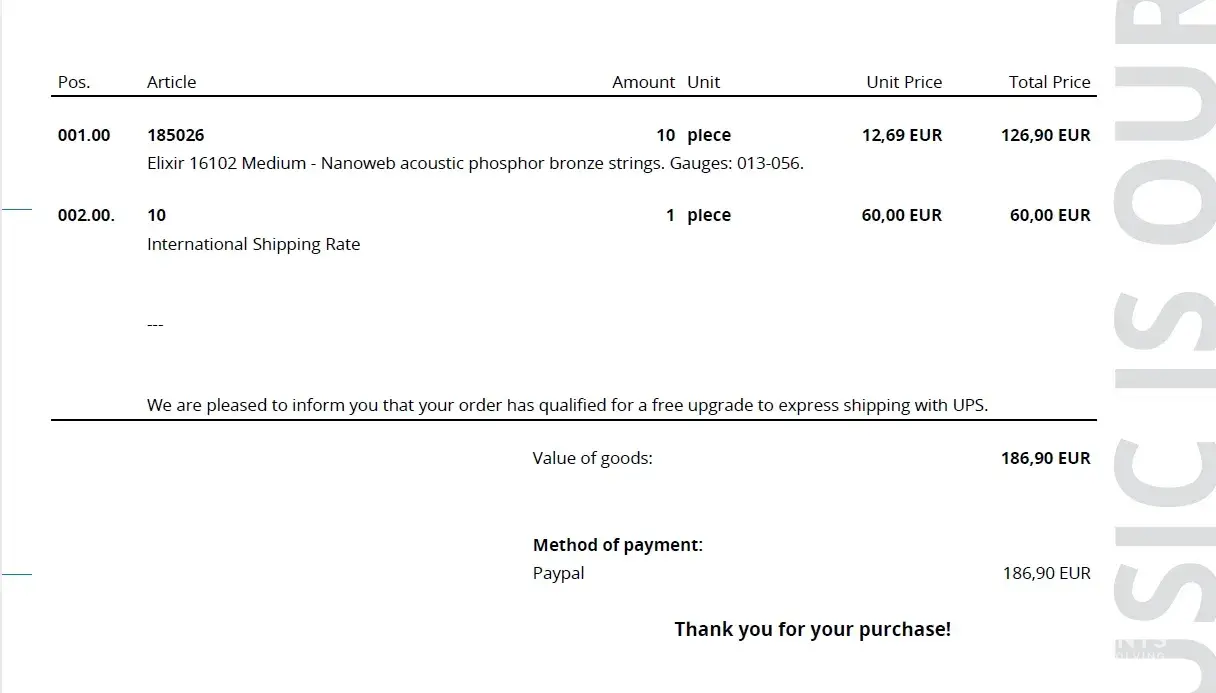
Task: Click the Value of goods label
Action: pyautogui.click(x=592, y=458)
